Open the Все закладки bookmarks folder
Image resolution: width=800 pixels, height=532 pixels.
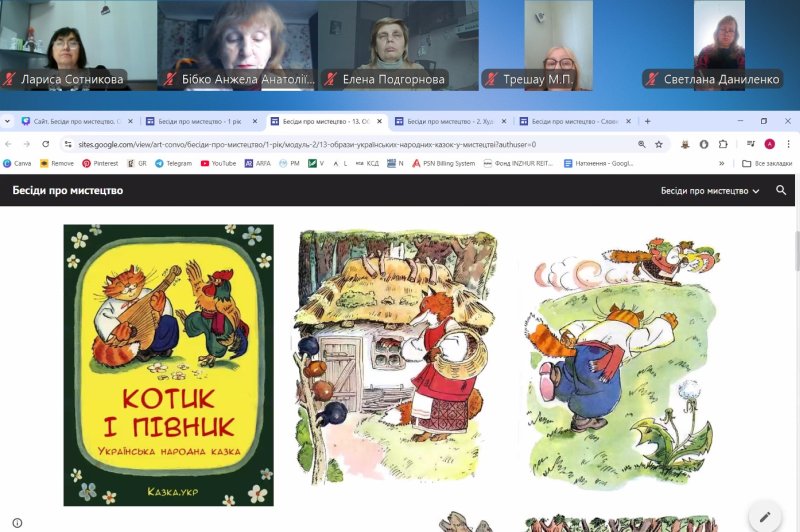(x=767, y=163)
